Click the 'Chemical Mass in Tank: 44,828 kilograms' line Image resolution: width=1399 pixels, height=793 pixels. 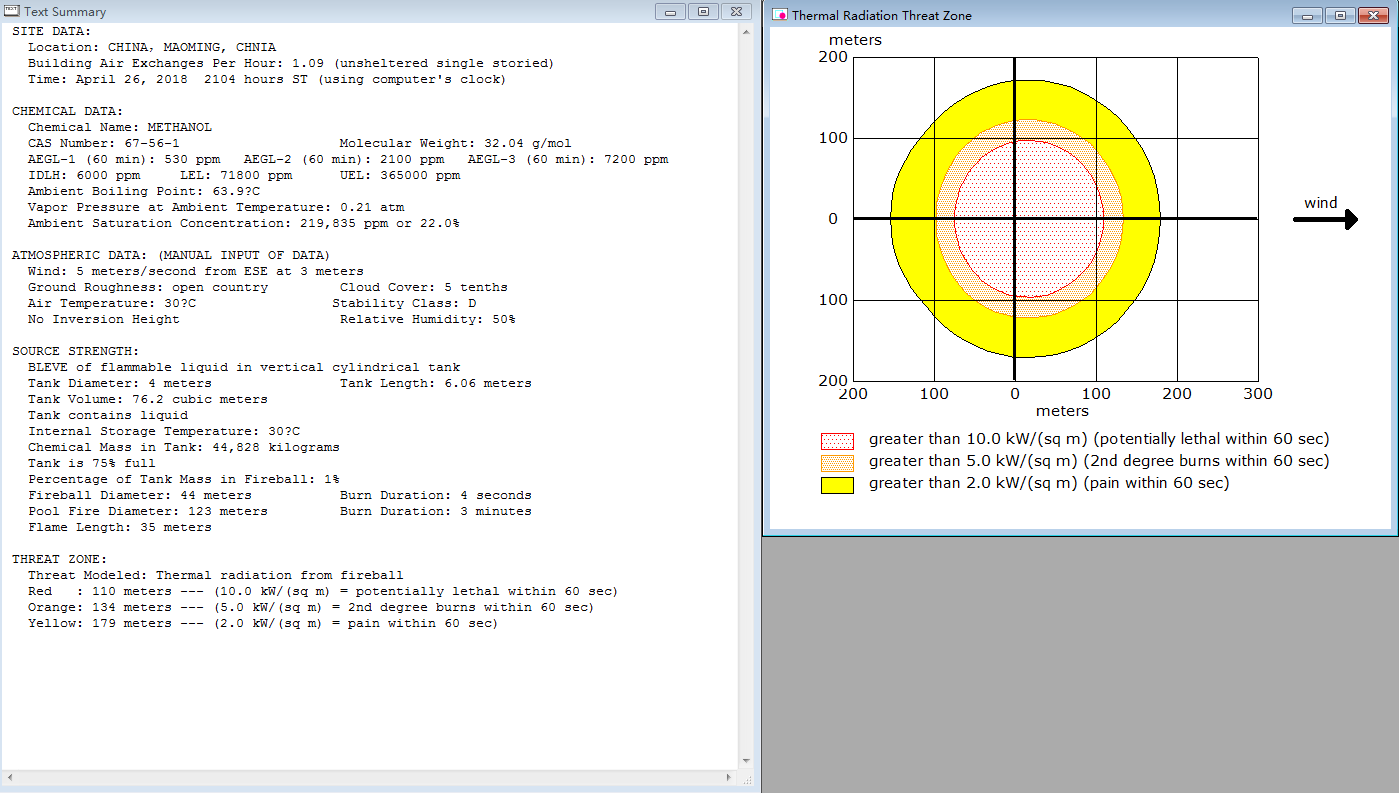(x=184, y=447)
